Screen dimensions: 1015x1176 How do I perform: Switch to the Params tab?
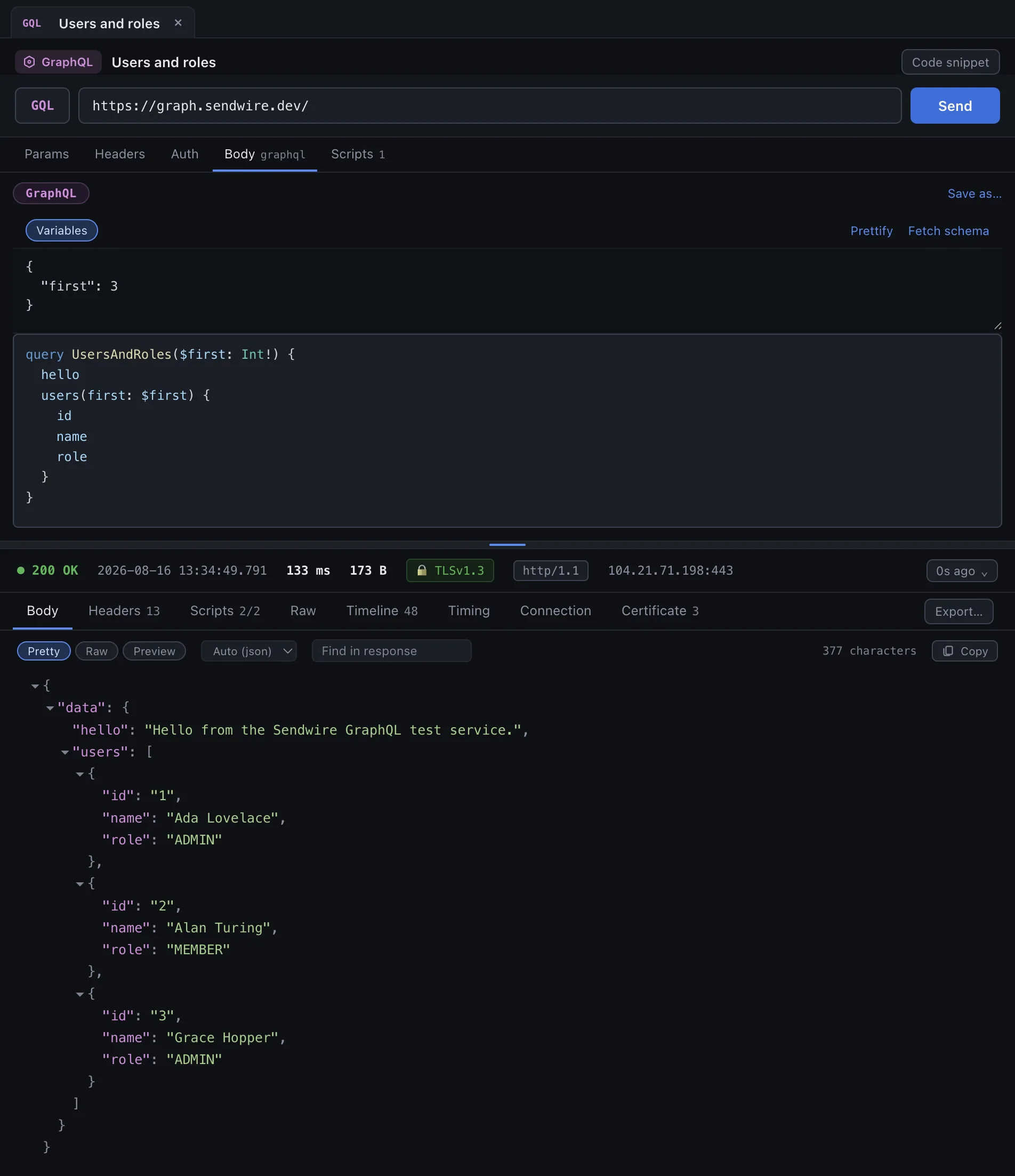(46, 154)
